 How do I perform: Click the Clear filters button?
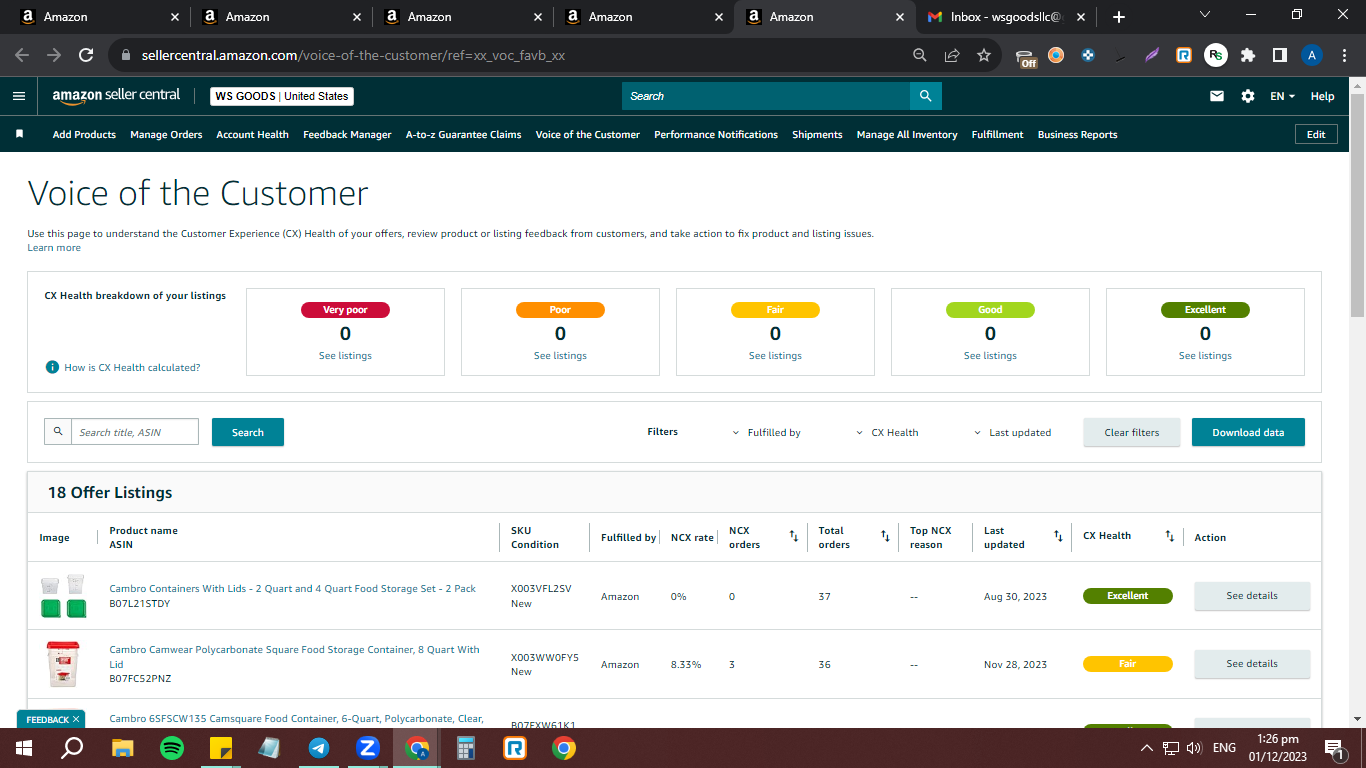(1132, 432)
